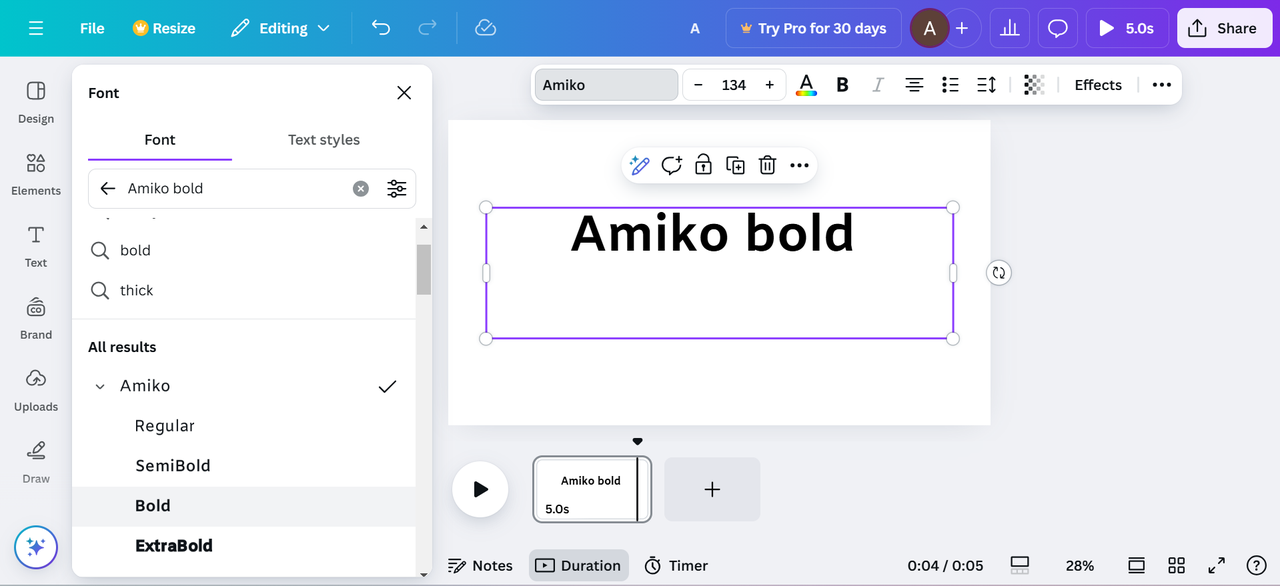The height and width of the screenshot is (586, 1280).
Task: Open the analytics chart icon
Action: point(1010,28)
